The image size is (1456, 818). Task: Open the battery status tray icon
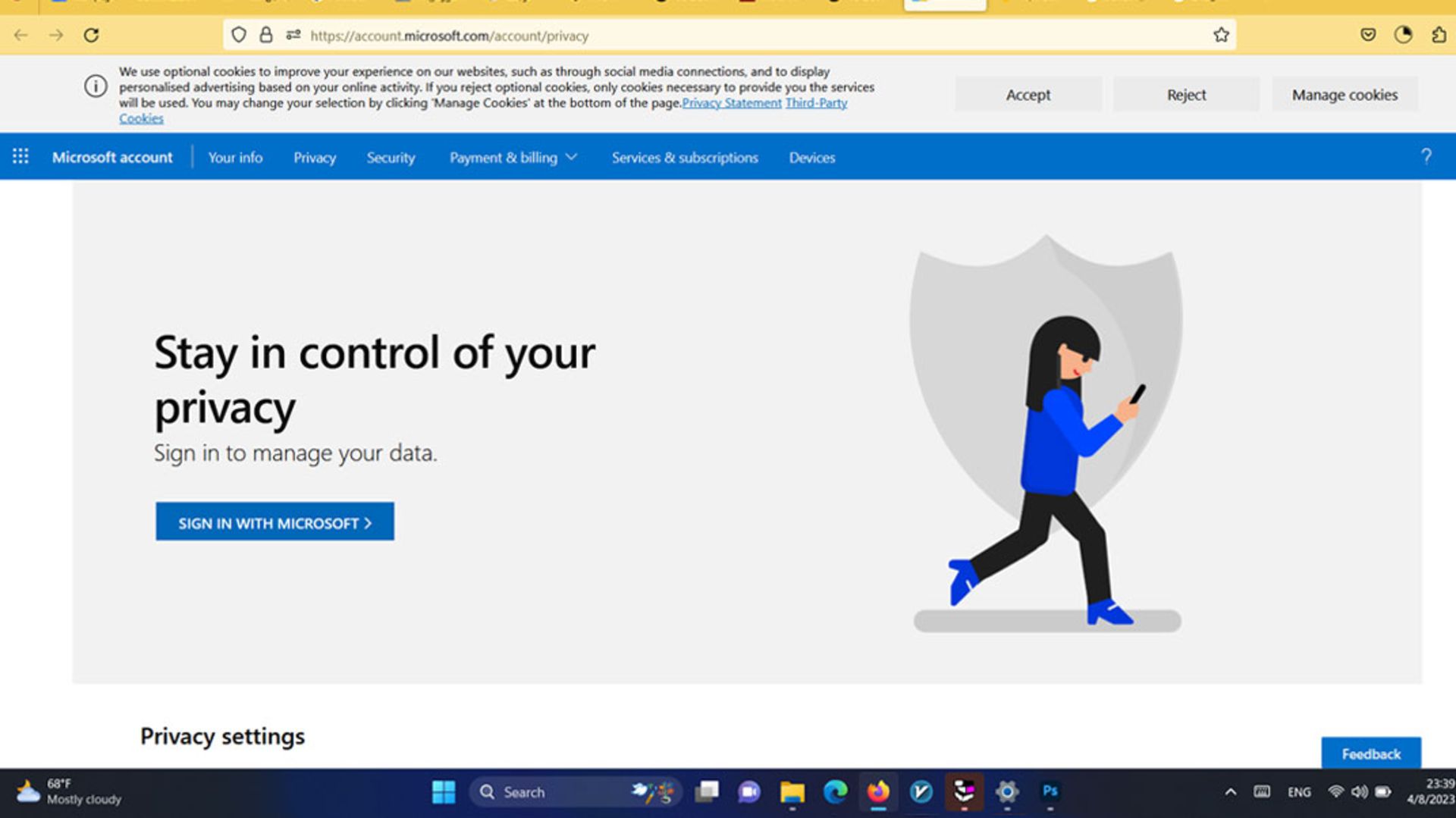1382,792
